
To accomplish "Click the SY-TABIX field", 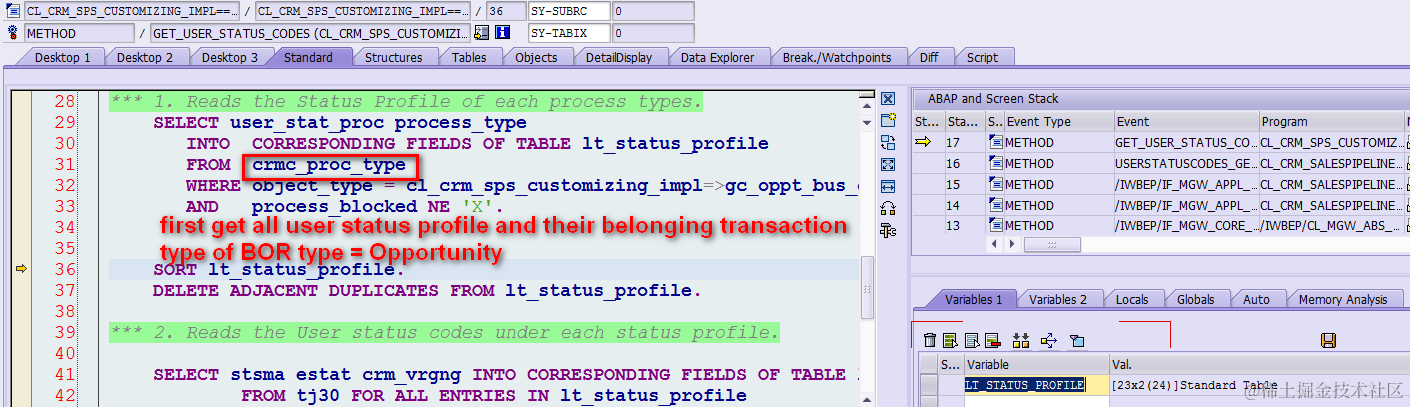I will click(x=568, y=33).
